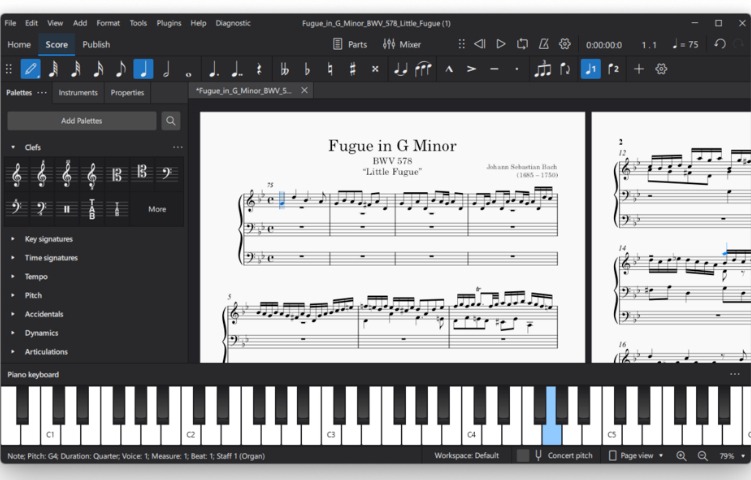Select the half note duration
The image size is (751, 480).
pos(166,69)
